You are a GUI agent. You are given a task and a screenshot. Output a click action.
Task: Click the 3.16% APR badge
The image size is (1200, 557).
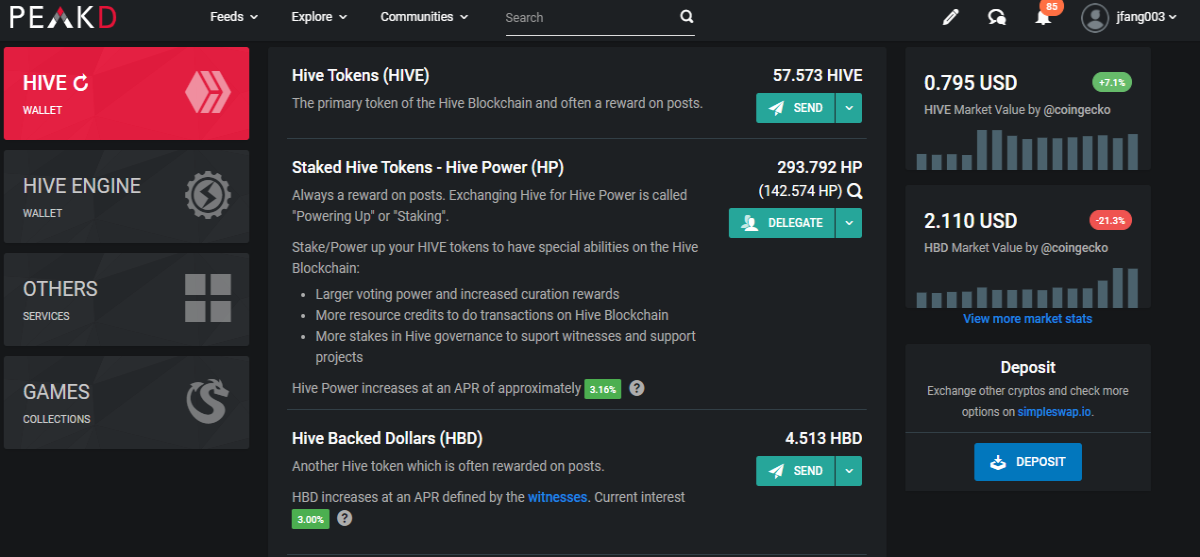pyautogui.click(x=603, y=388)
